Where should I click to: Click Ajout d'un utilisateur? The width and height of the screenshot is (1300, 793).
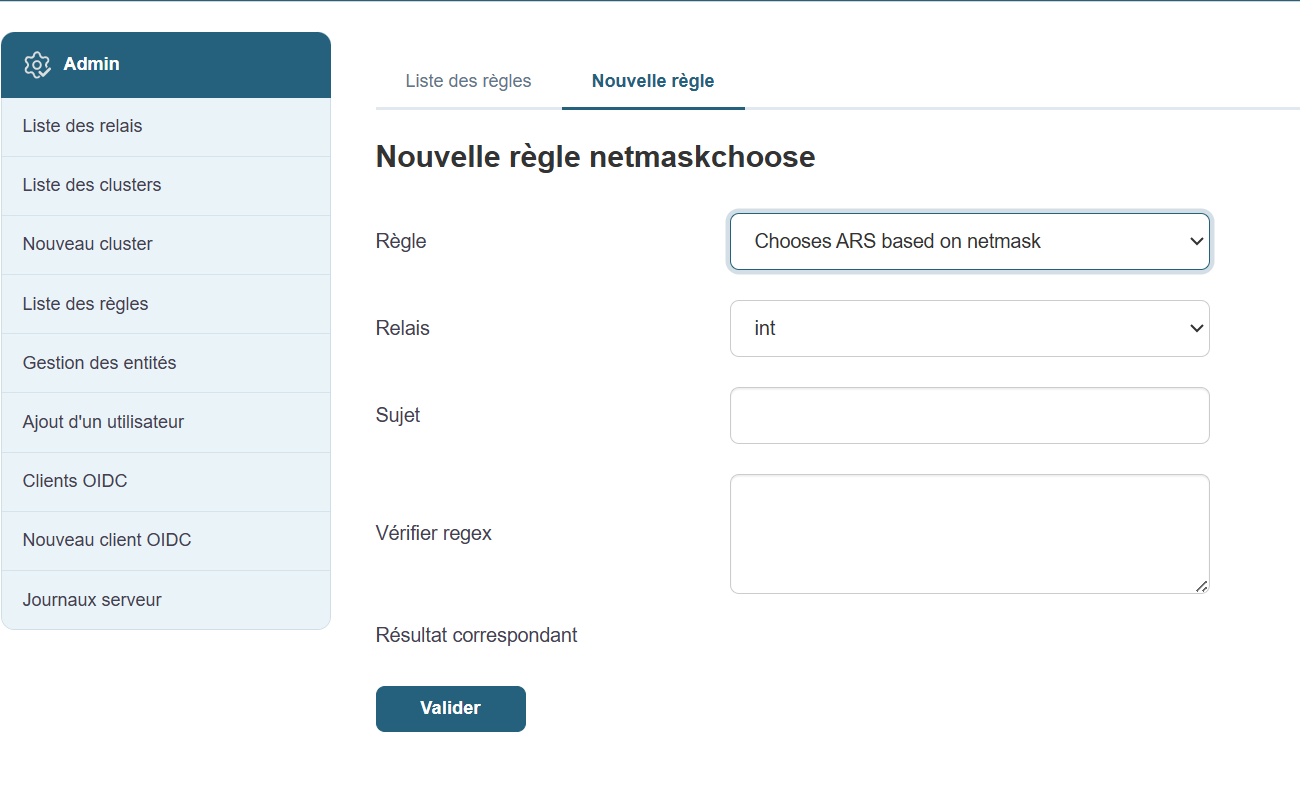click(103, 422)
